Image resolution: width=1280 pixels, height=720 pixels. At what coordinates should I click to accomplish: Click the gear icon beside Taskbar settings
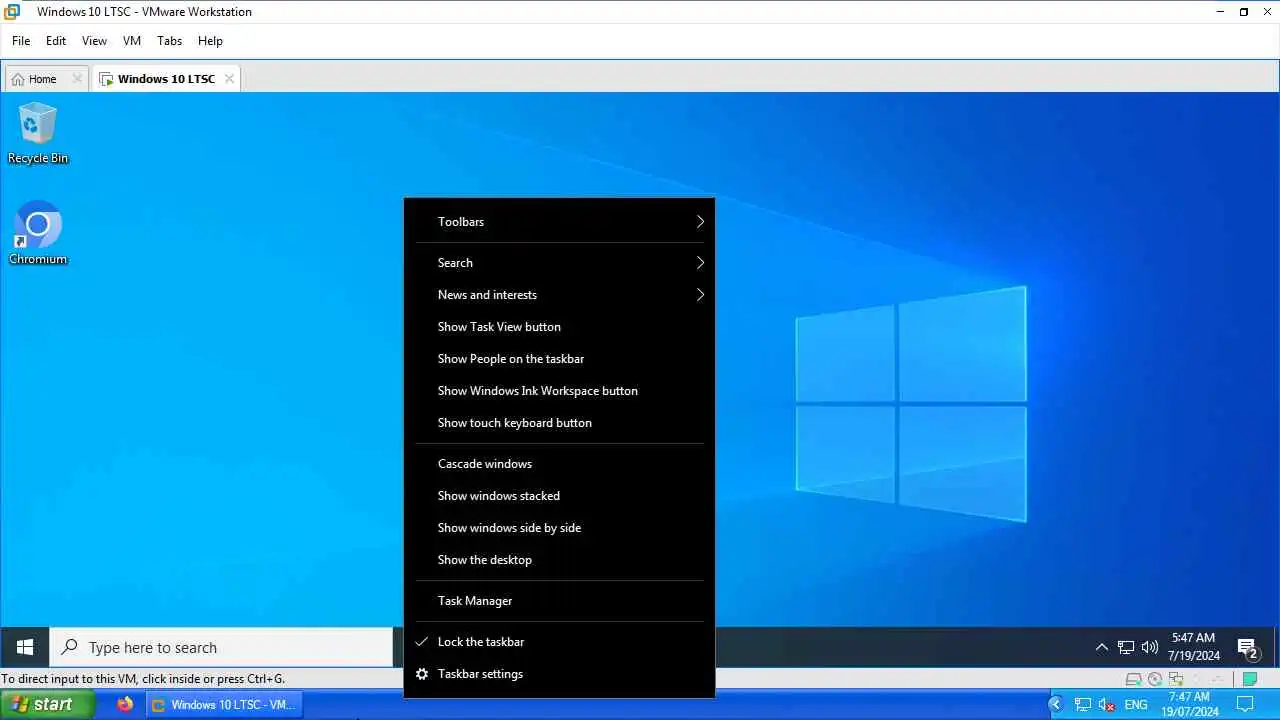(422, 674)
